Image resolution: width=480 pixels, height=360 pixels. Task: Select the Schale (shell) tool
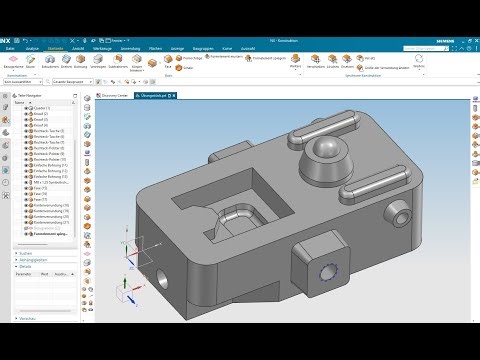184,68
